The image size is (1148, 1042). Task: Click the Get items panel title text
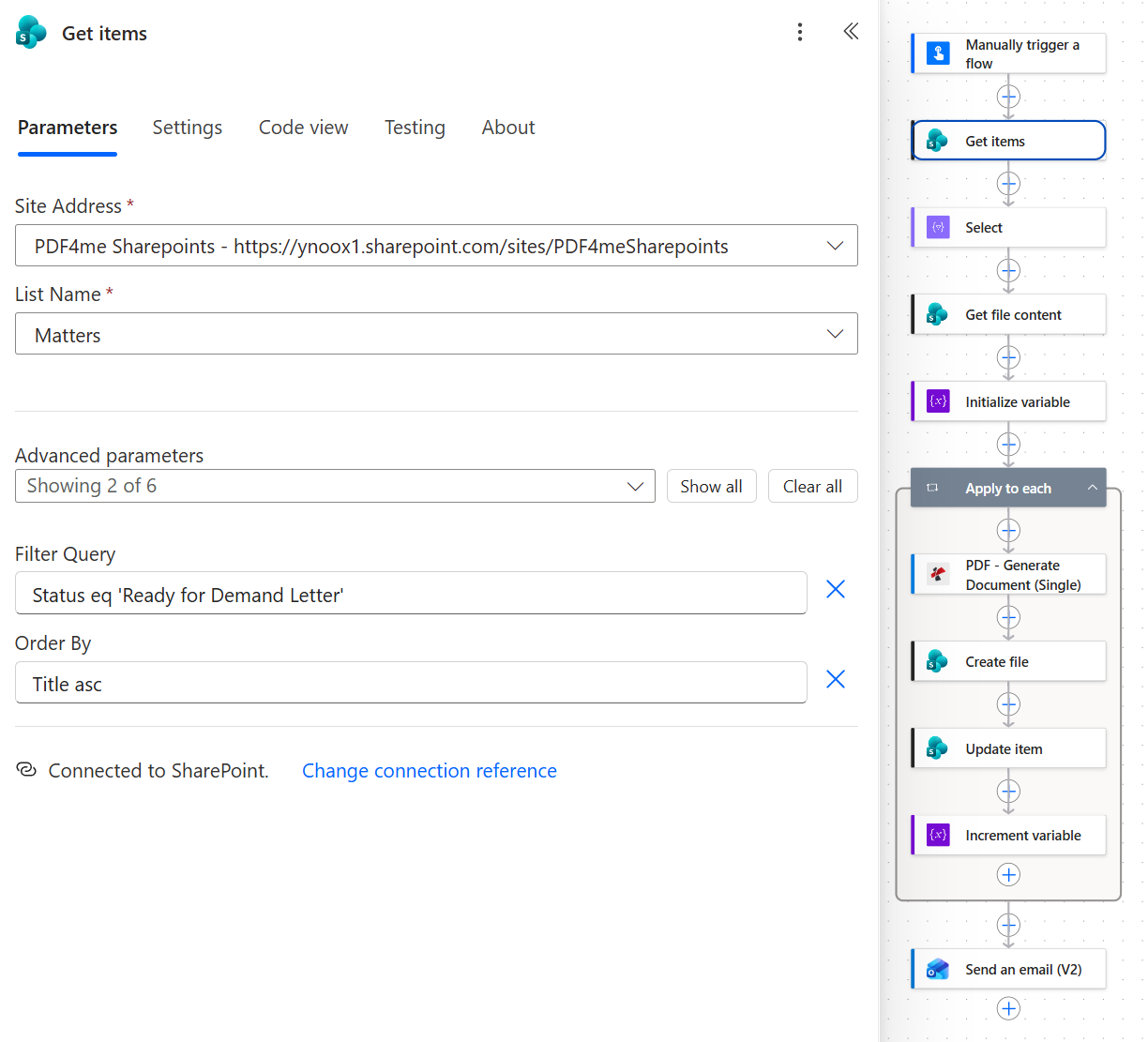pos(104,34)
